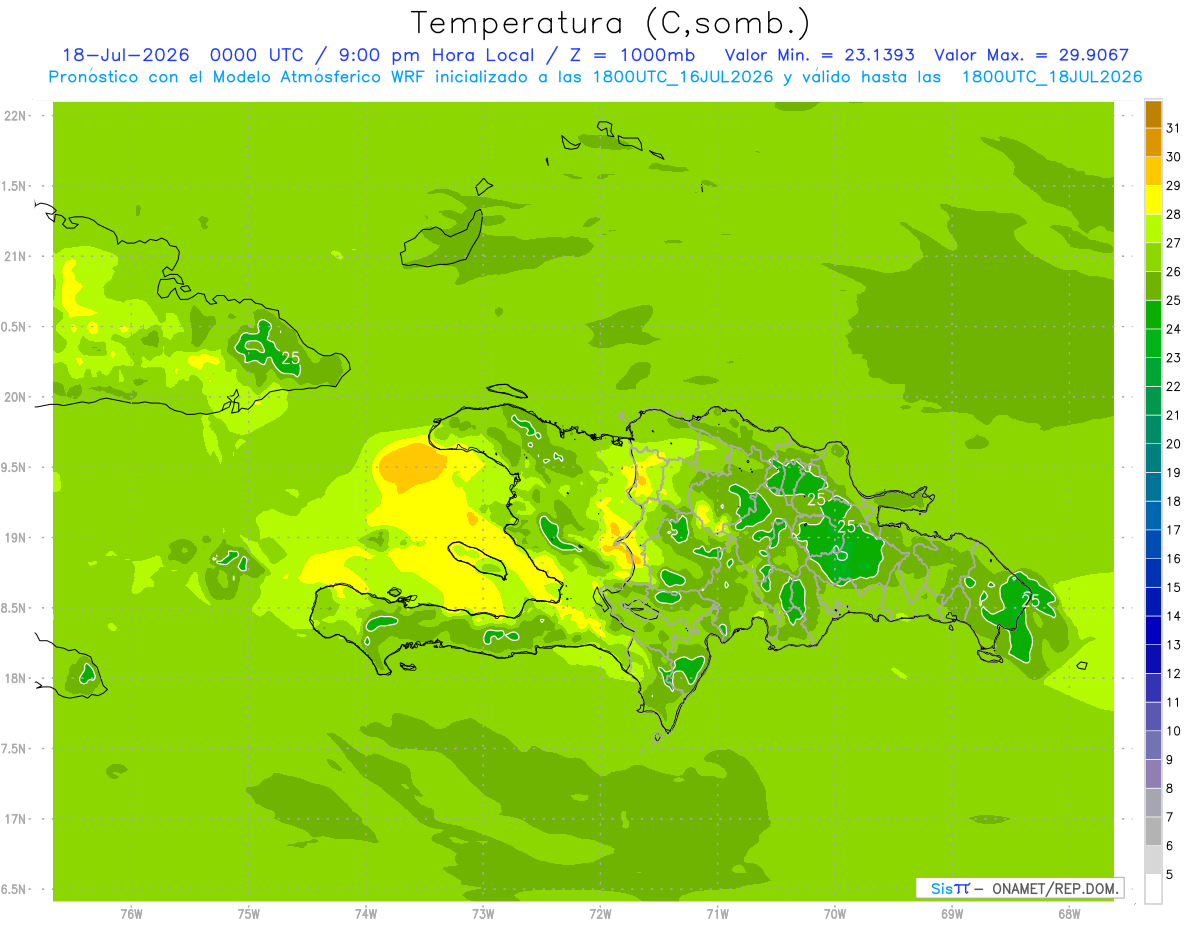This screenshot has width=1200, height=927.
Task: Click the "1800UTC_18JUL2026" valid-until time text
Action: coord(1052,77)
